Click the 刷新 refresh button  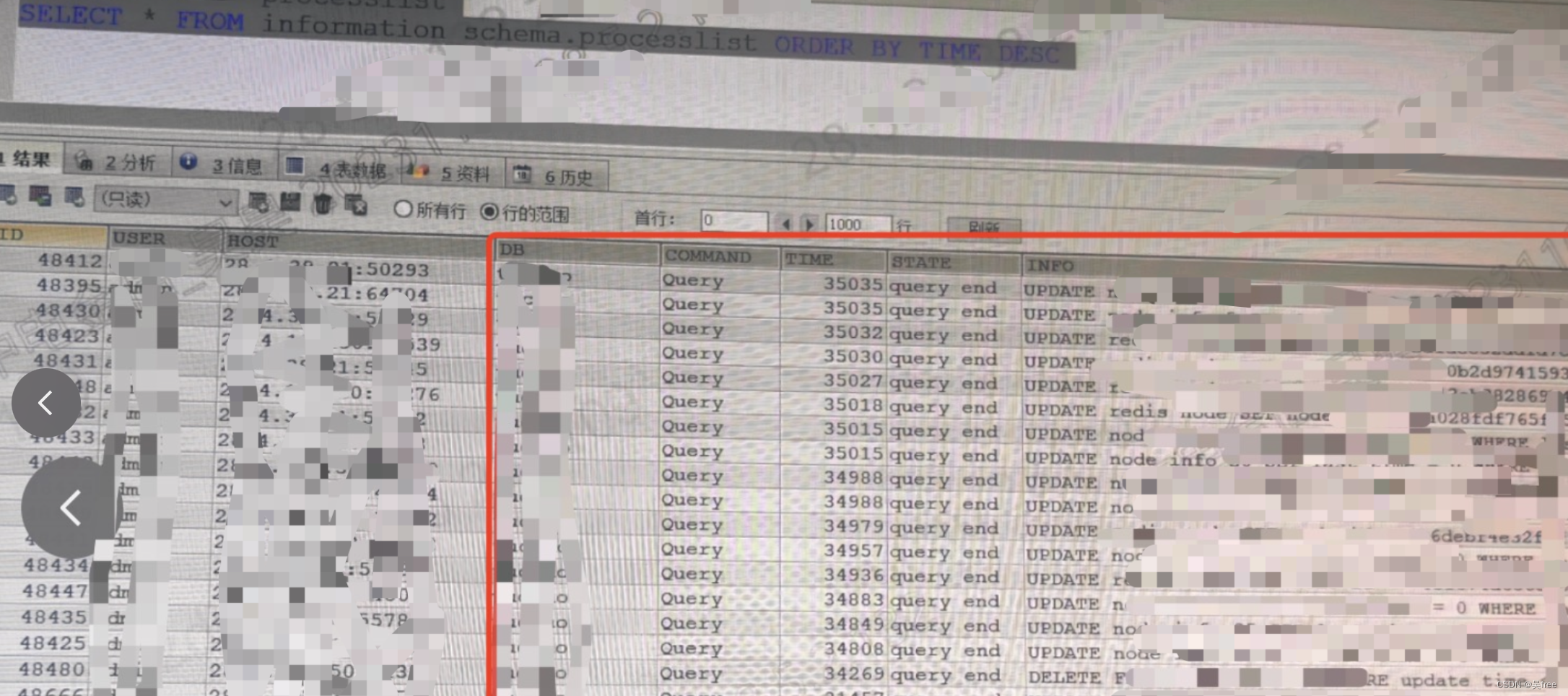pyautogui.click(x=983, y=227)
